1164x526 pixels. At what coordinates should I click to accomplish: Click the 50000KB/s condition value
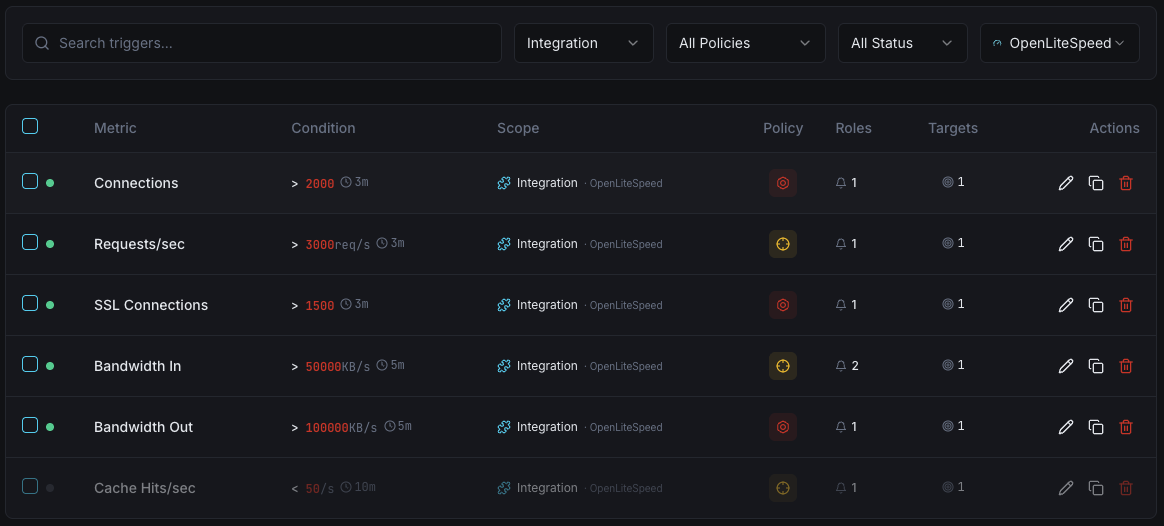point(338,366)
